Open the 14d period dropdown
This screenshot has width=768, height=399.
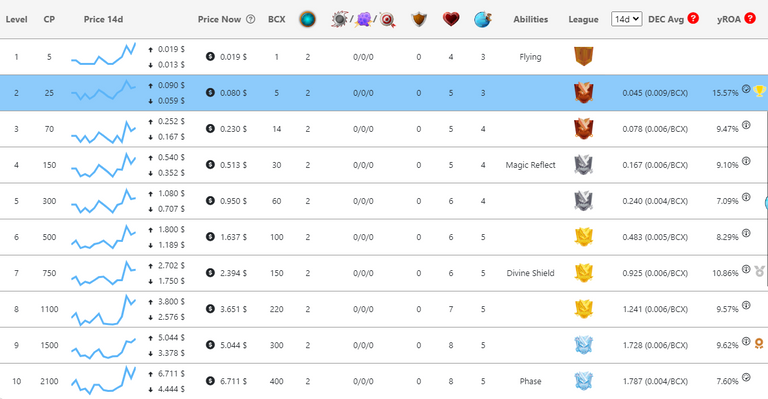pos(626,19)
